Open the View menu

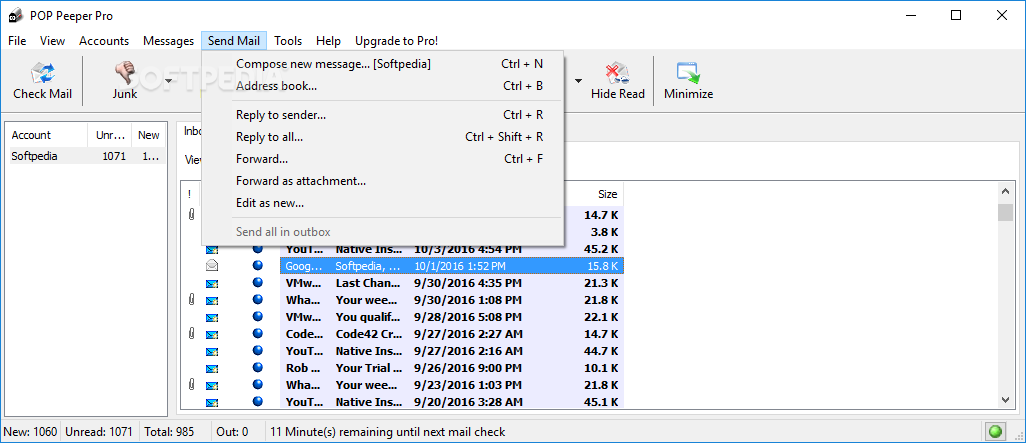click(52, 41)
